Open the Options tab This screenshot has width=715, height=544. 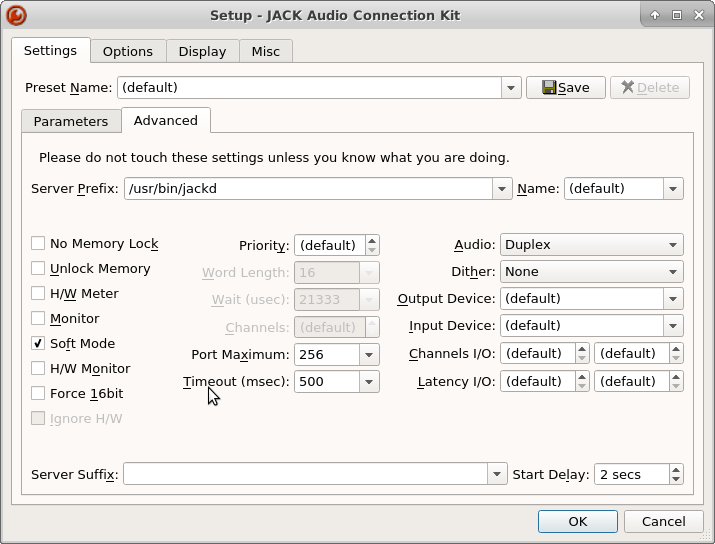click(x=128, y=51)
